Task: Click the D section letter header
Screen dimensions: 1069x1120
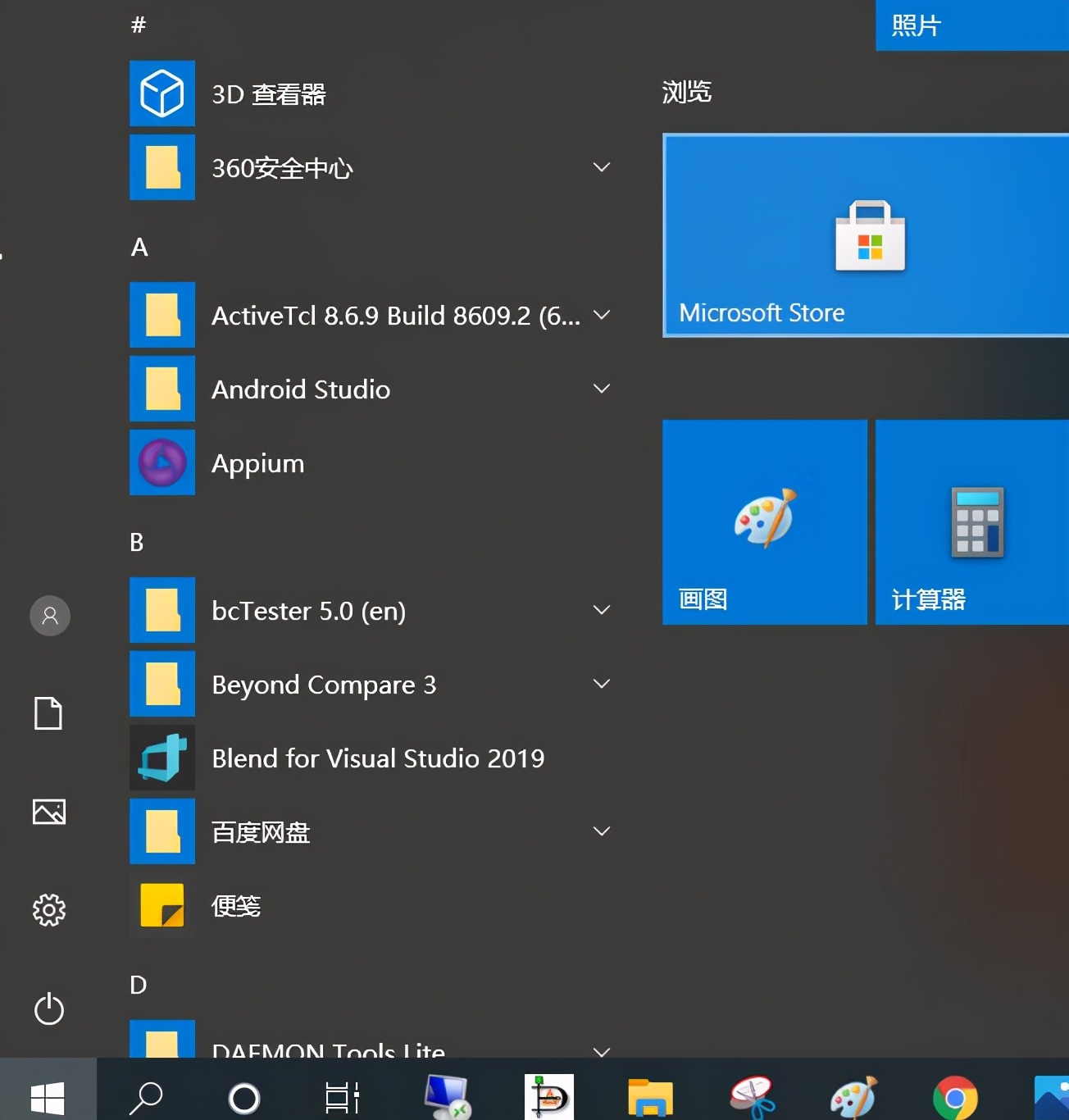Action: tap(138, 985)
